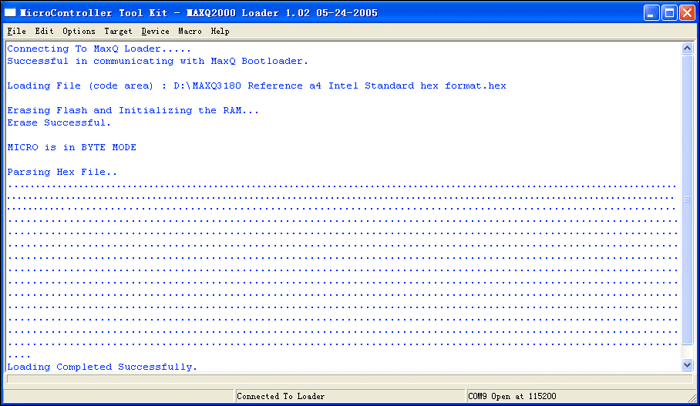The width and height of the screenshot is (700, 406).
Task: Open the Edit menu
Action: point(44,31)
